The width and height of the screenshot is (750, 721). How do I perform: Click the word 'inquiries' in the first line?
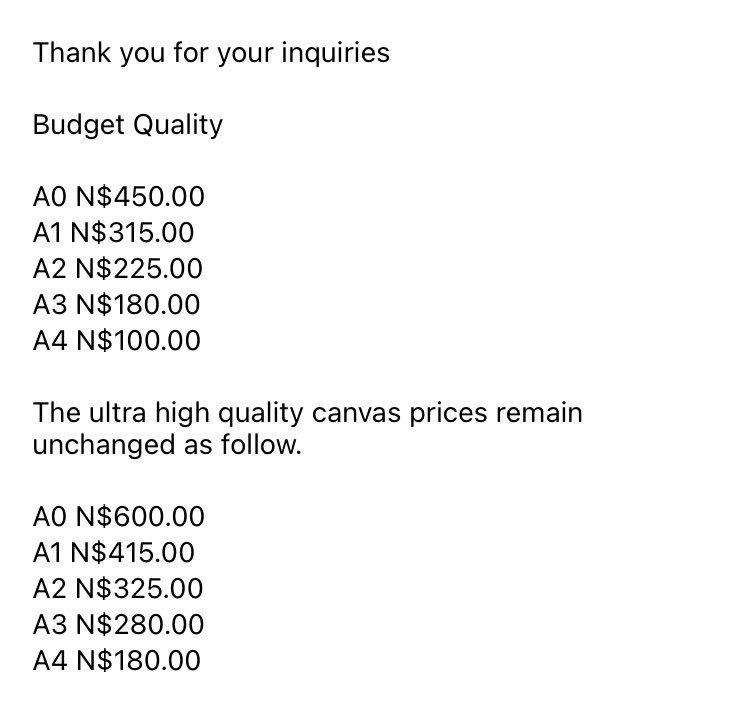pyautogui.click(x=335, y=53)
